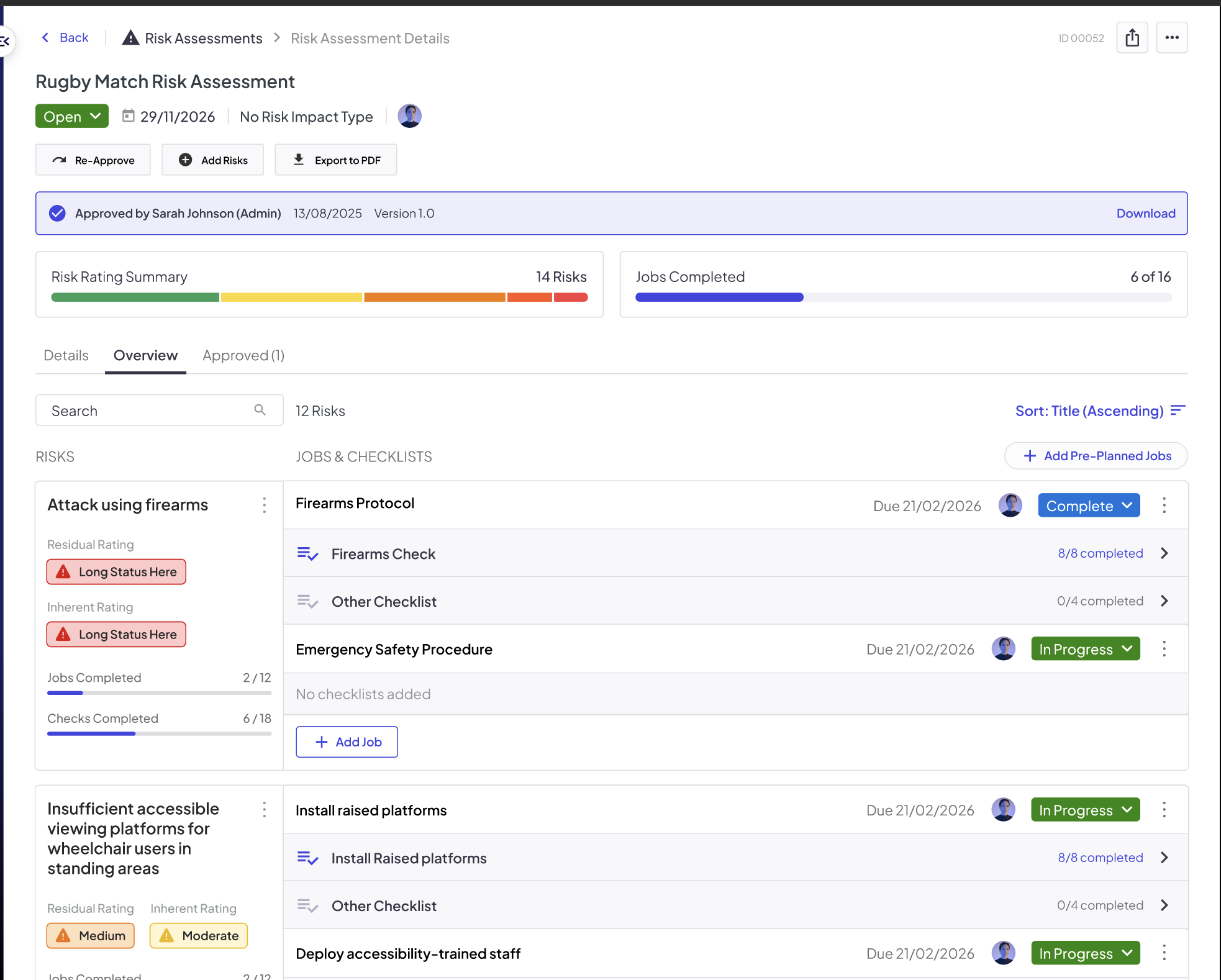Screen dimensions: 1221x980
Task: Click the Download link in approval banner
Action: (x=1146, y=213)
